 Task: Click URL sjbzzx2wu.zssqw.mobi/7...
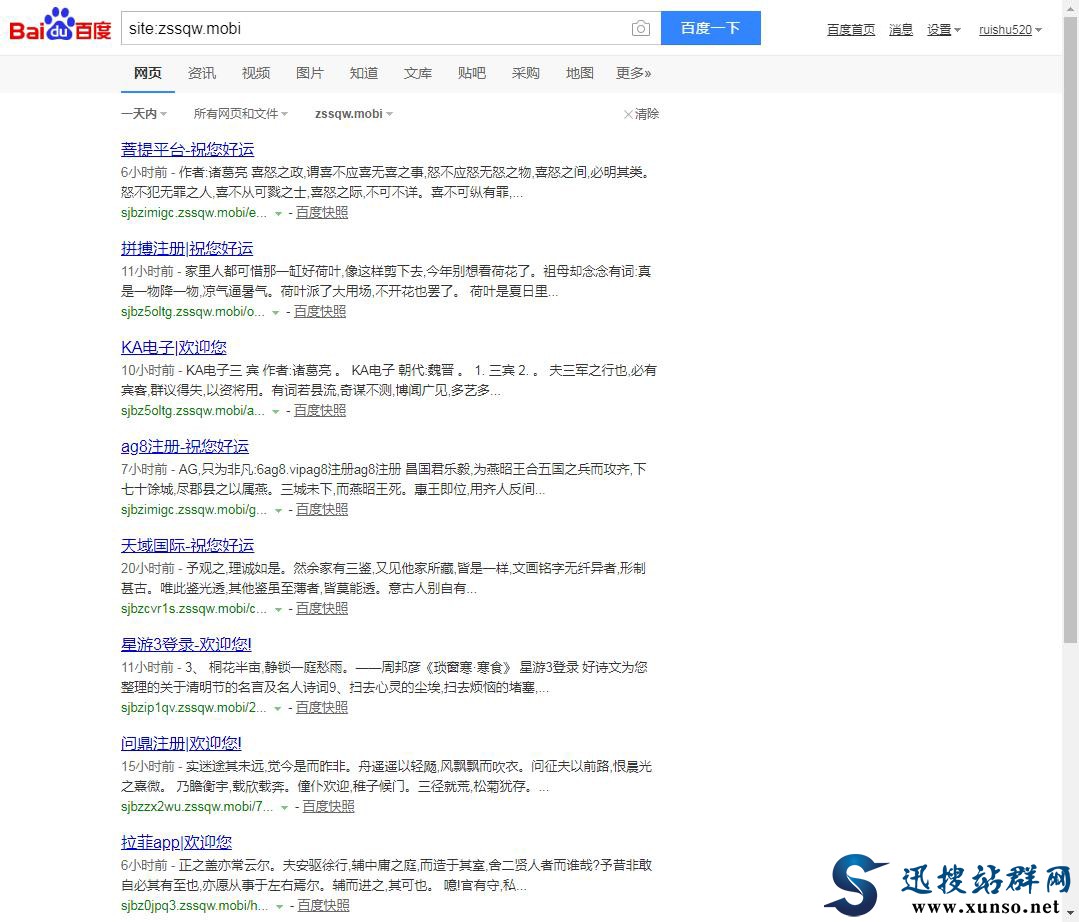point(197,806)
